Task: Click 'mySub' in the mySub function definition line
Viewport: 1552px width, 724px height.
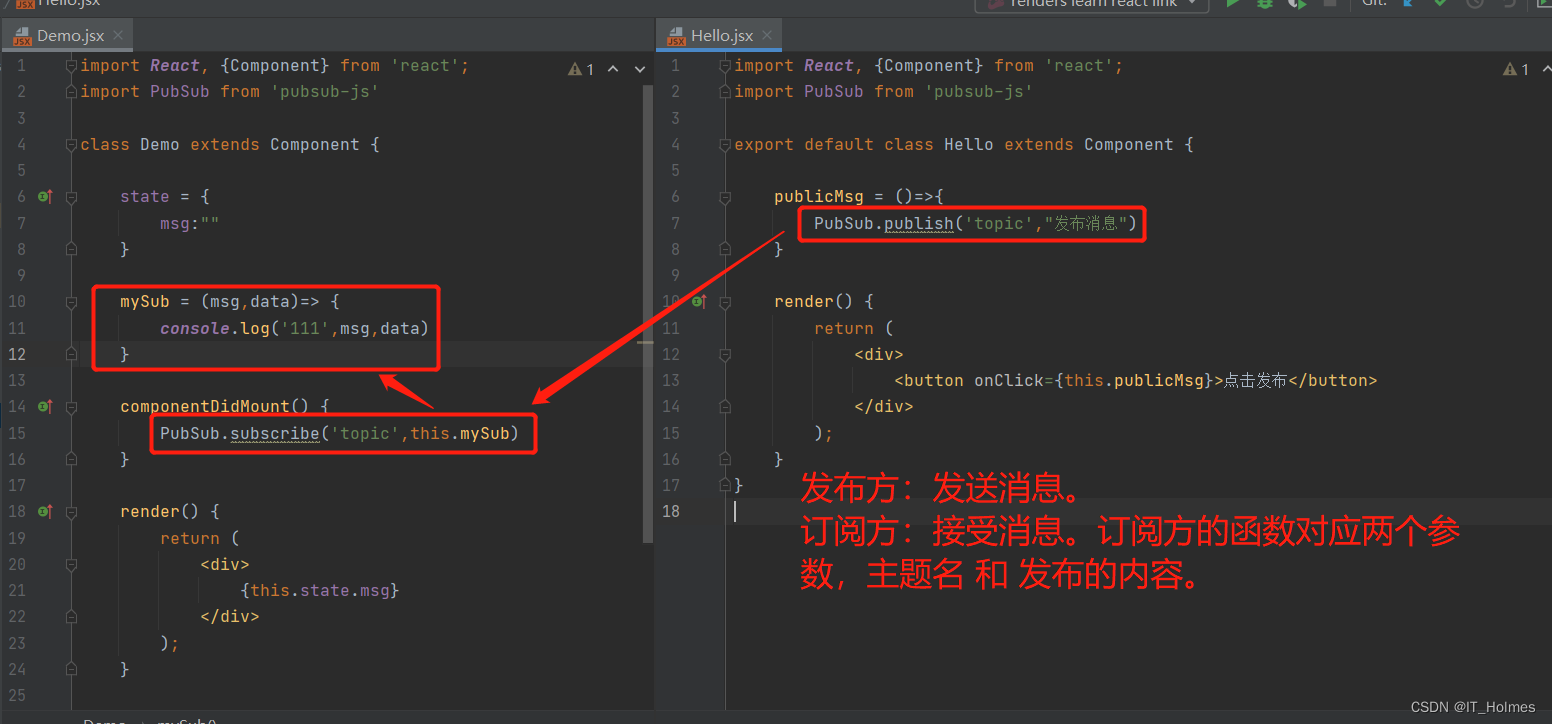Action: (x=145, y=301)
